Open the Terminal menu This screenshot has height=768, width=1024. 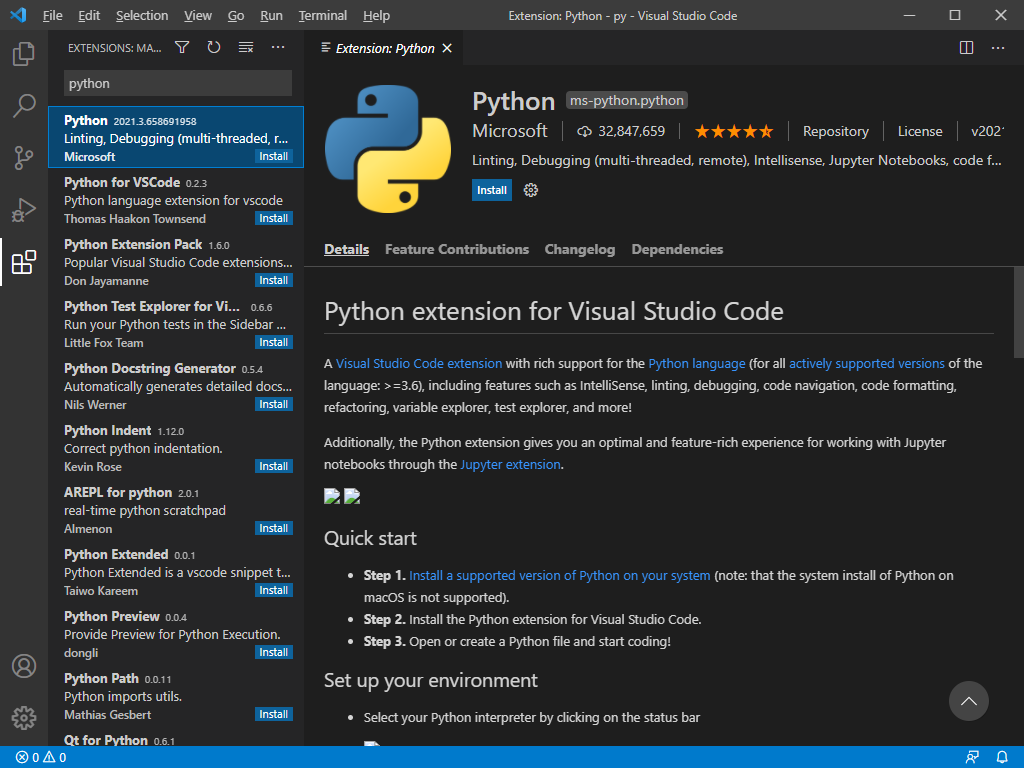pos(323,16)
